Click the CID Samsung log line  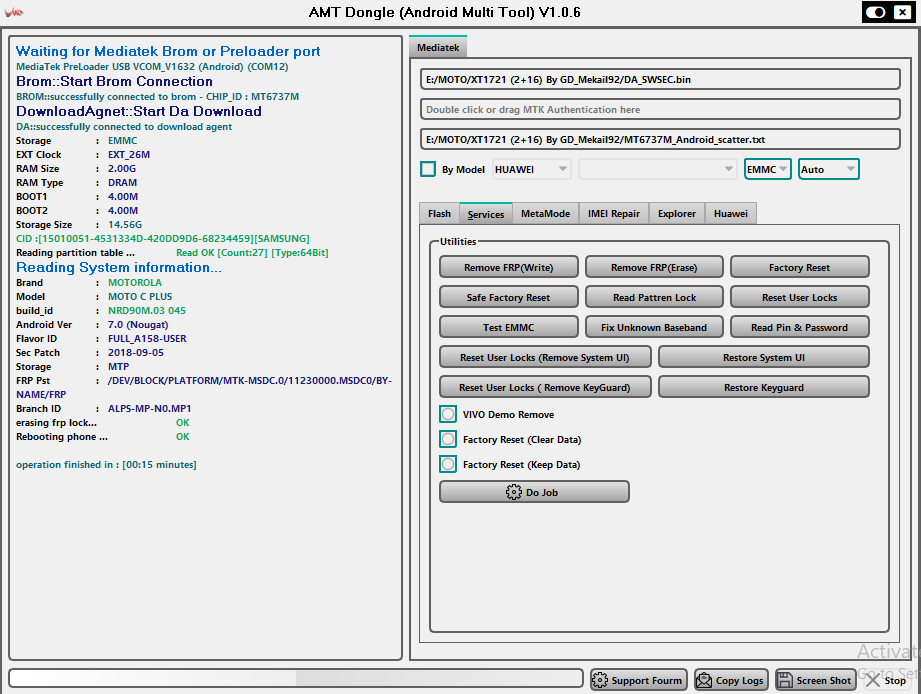point(163,238)
